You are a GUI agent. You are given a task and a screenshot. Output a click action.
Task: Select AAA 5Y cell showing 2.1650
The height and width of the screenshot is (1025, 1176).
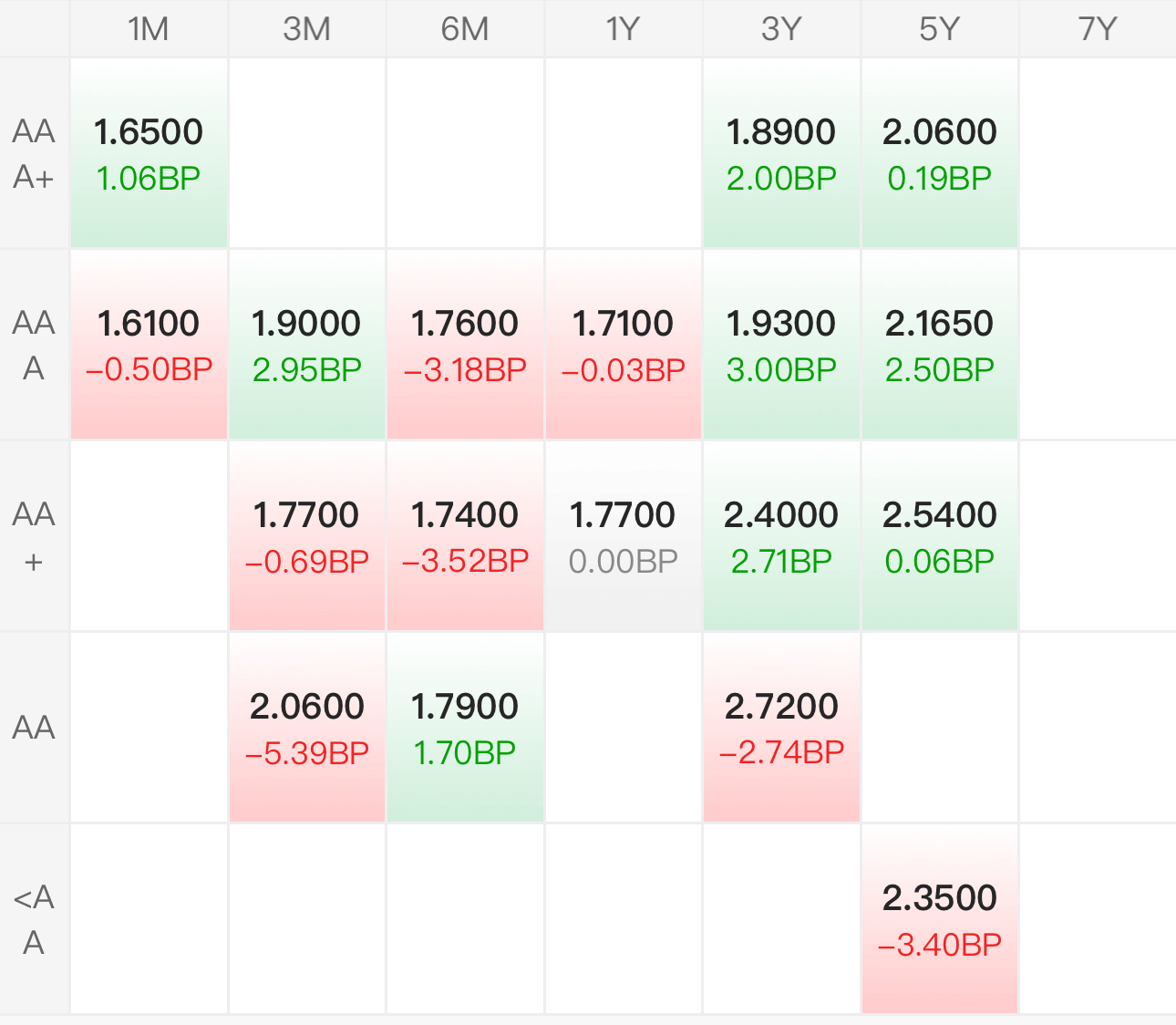(x=939, y=345)
